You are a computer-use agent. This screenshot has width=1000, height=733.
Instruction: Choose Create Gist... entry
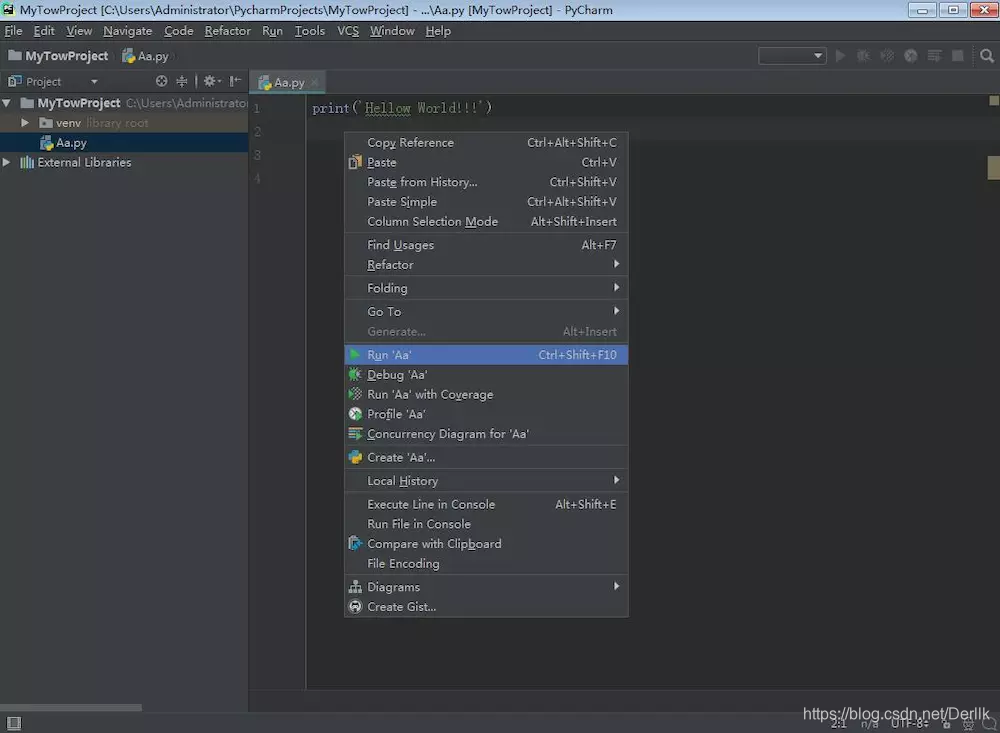click(486, 607)
